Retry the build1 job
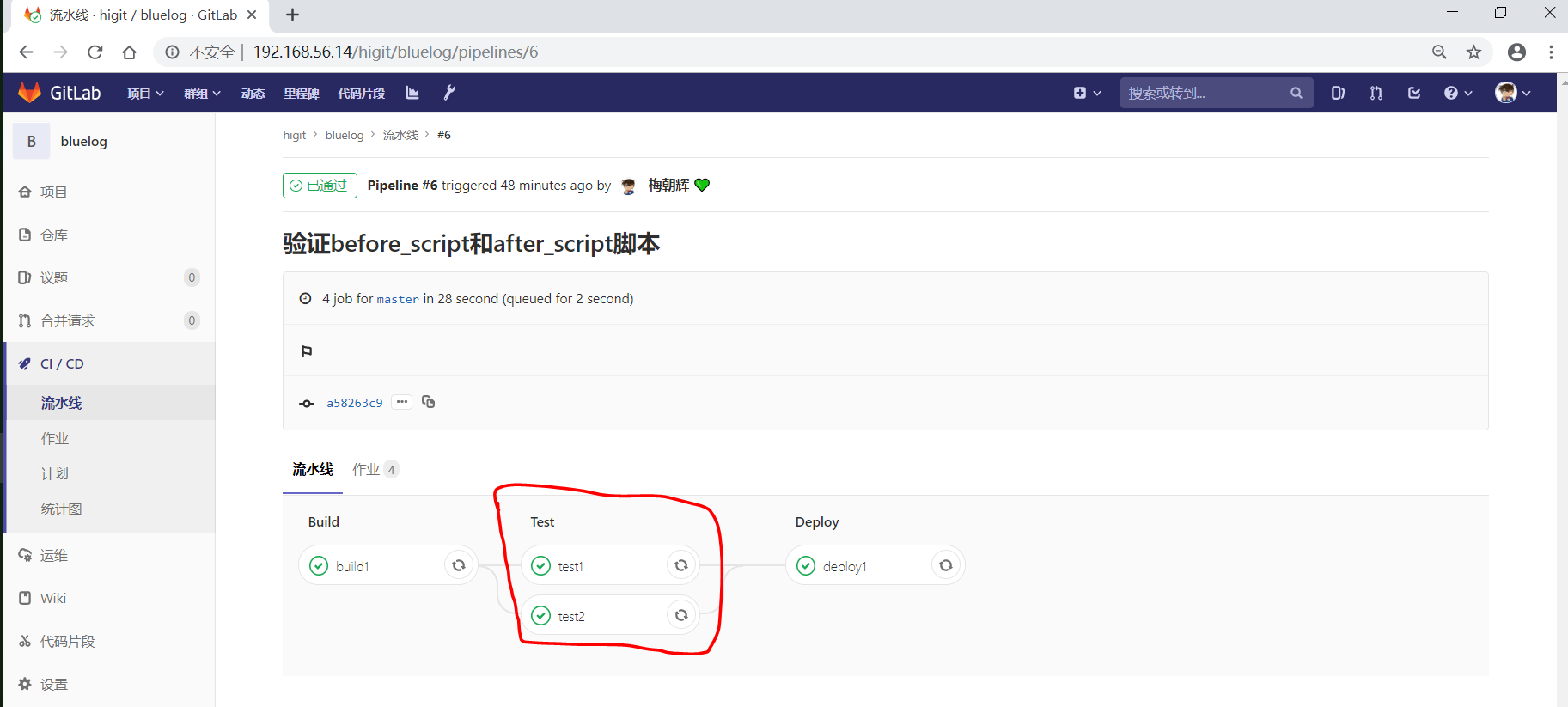1568x707 pixels. [459, 565]
